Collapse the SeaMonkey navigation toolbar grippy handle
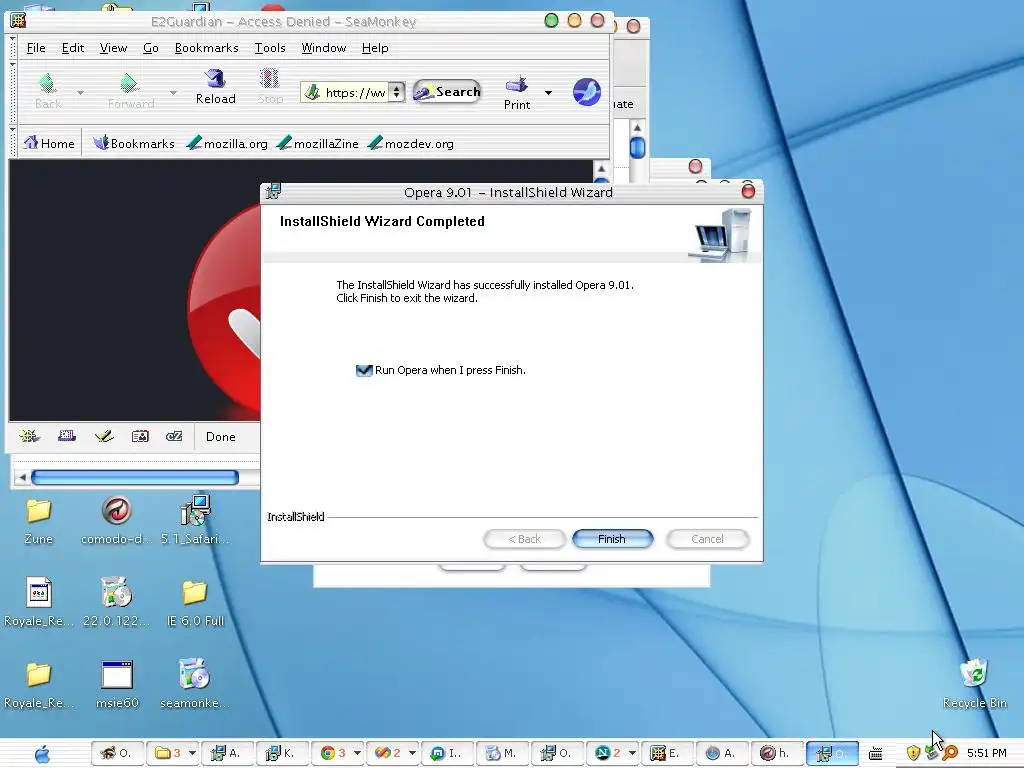Image resolution: width=1024 pixels, height=768 pixels. point(12,93)
